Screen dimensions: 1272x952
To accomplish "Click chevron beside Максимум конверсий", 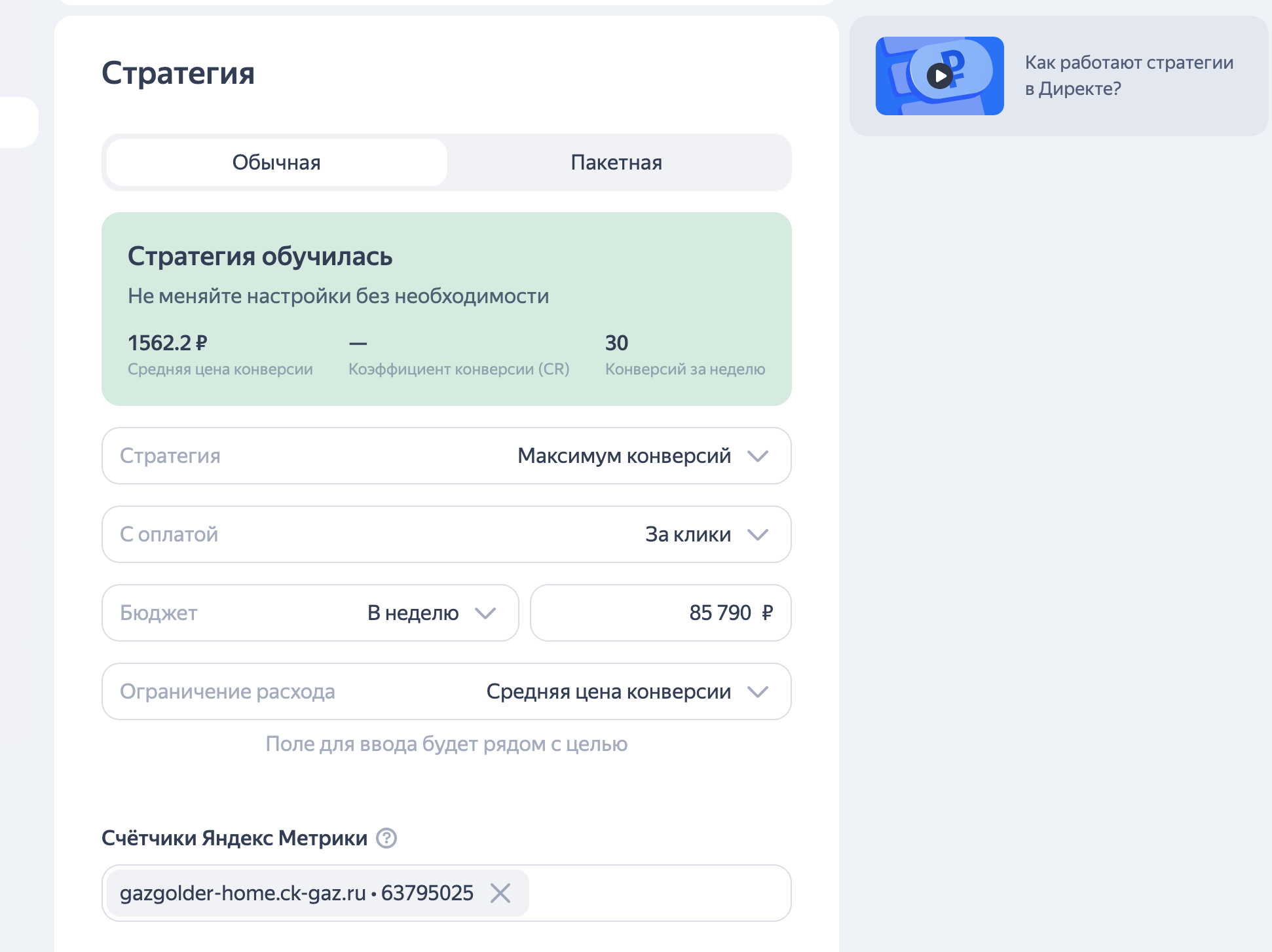I will (x=758, y=456).
